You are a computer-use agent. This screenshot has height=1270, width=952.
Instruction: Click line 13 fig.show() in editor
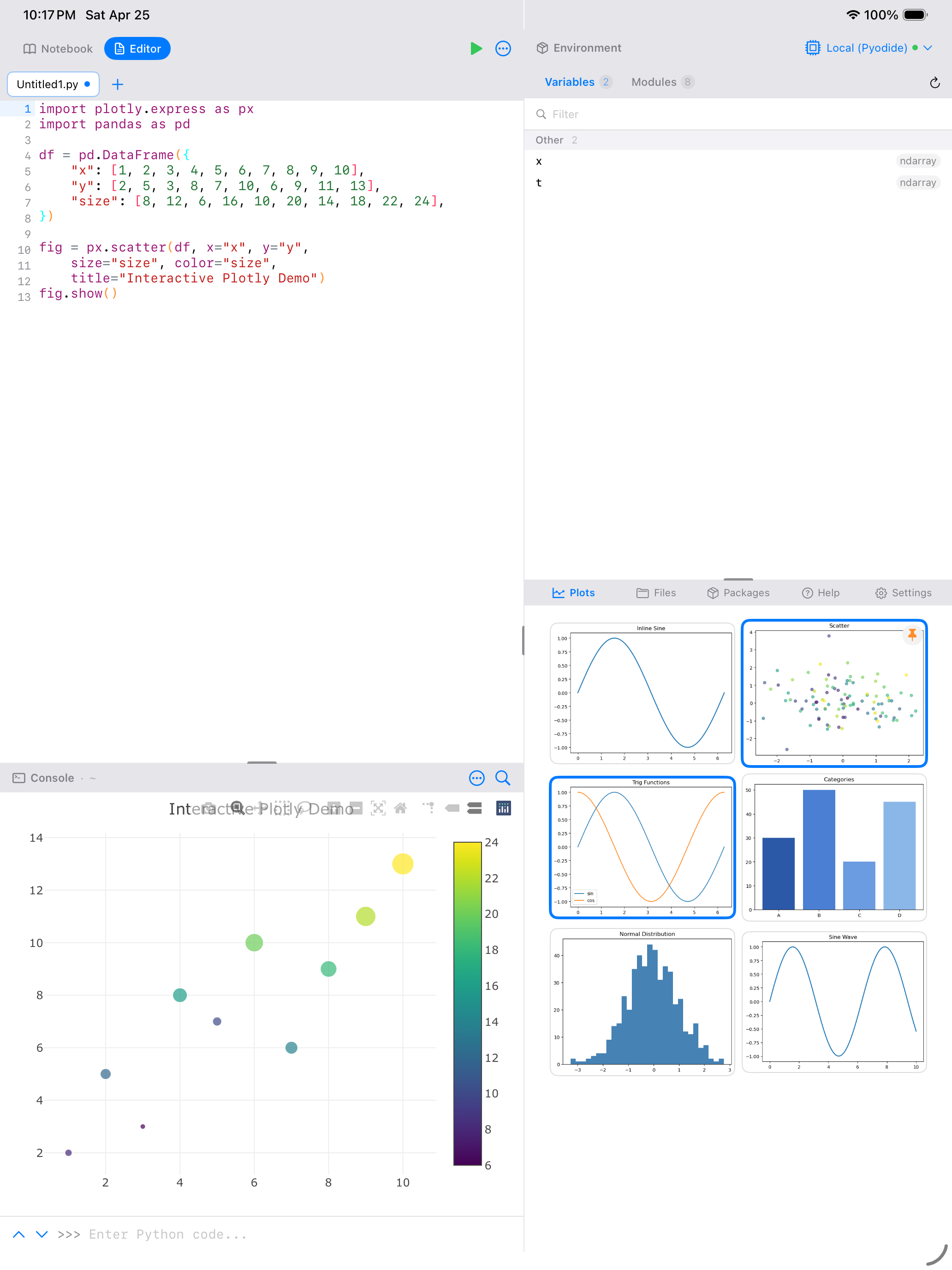78,294
